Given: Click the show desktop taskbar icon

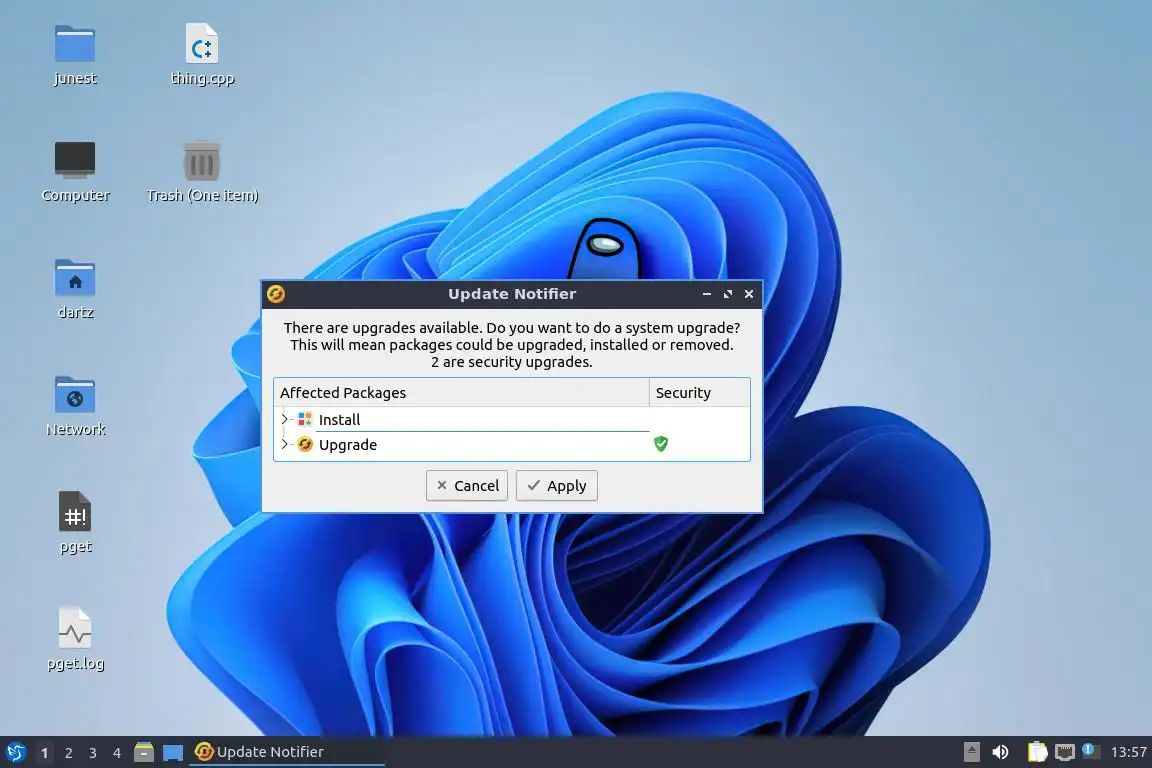Looking at the screenshot, I should pos(173,753).
